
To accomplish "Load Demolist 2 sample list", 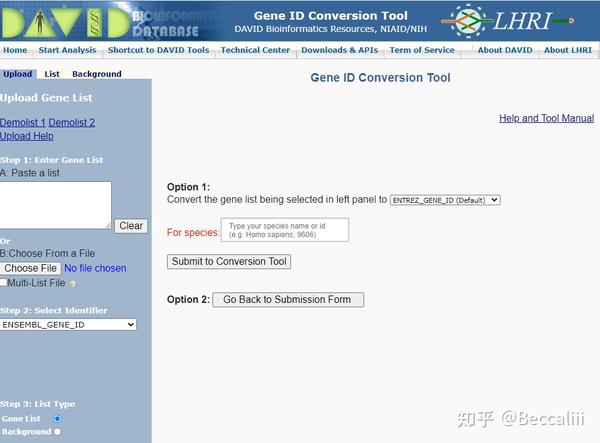I will pyautogui.click(x=72, y=122).
